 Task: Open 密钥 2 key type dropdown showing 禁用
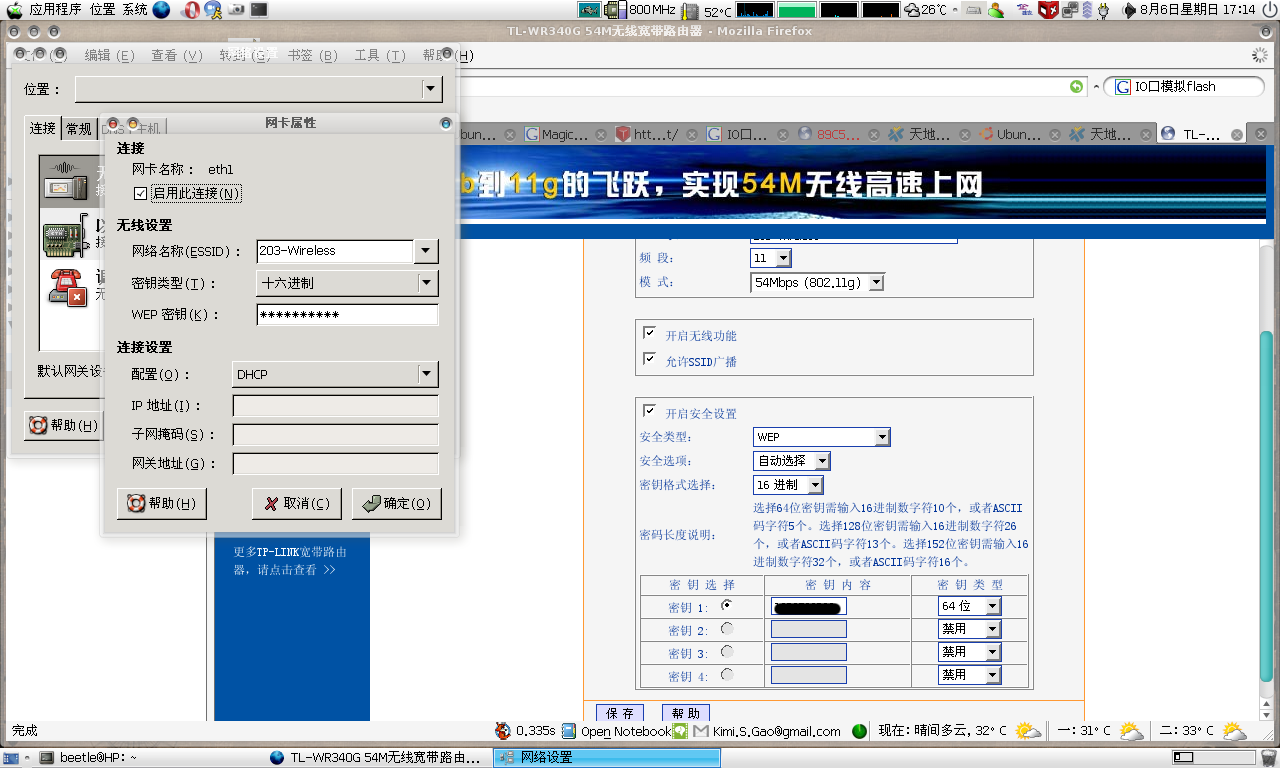[x=969, y=629]
